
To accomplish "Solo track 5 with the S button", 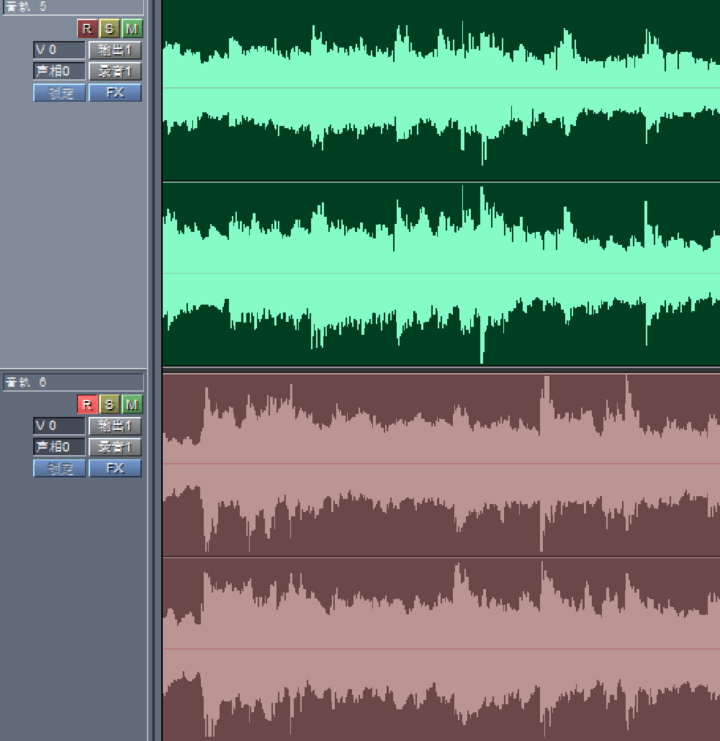I will coord(110,29).
